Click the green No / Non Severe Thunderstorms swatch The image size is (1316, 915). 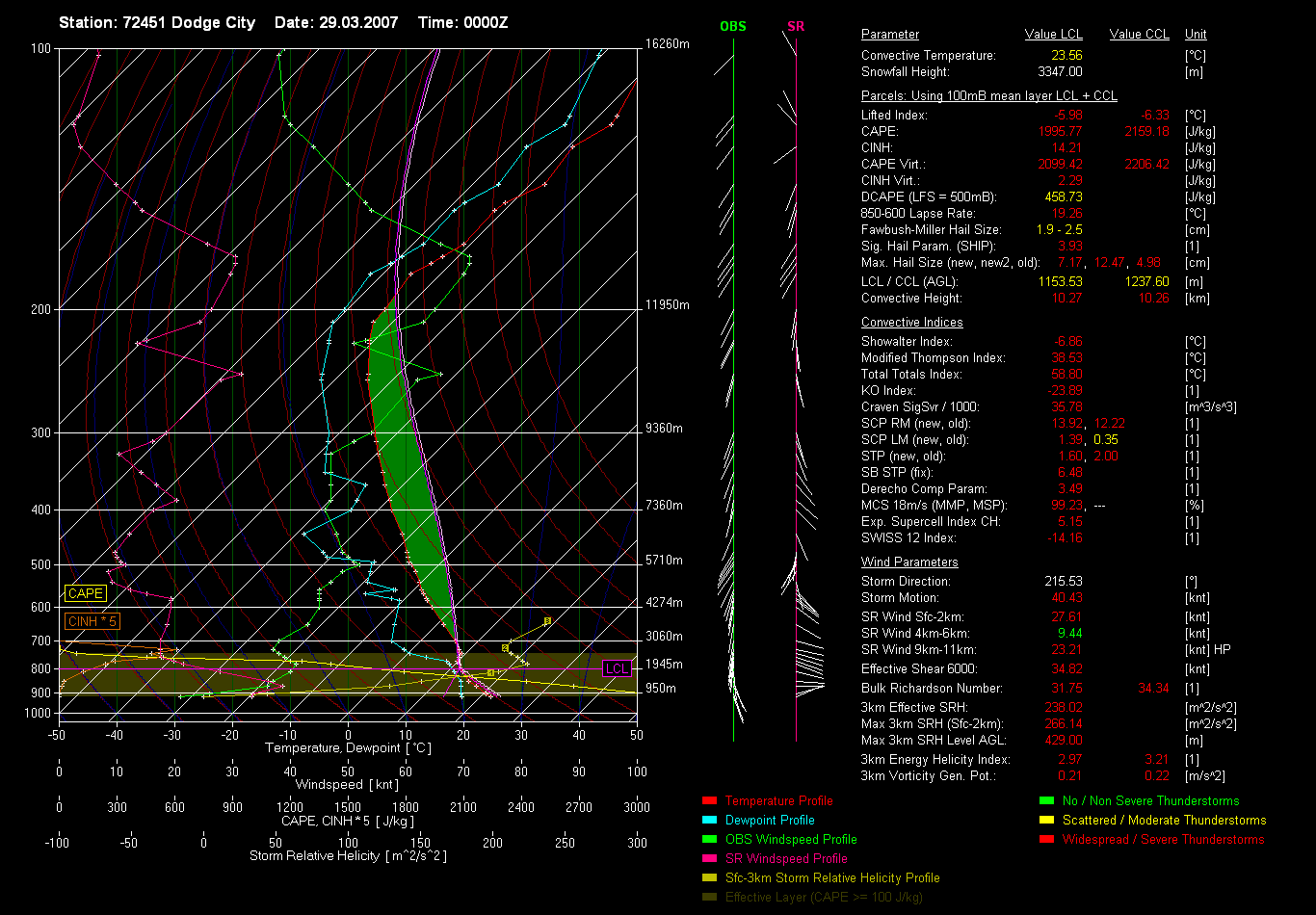[1047, 800]
